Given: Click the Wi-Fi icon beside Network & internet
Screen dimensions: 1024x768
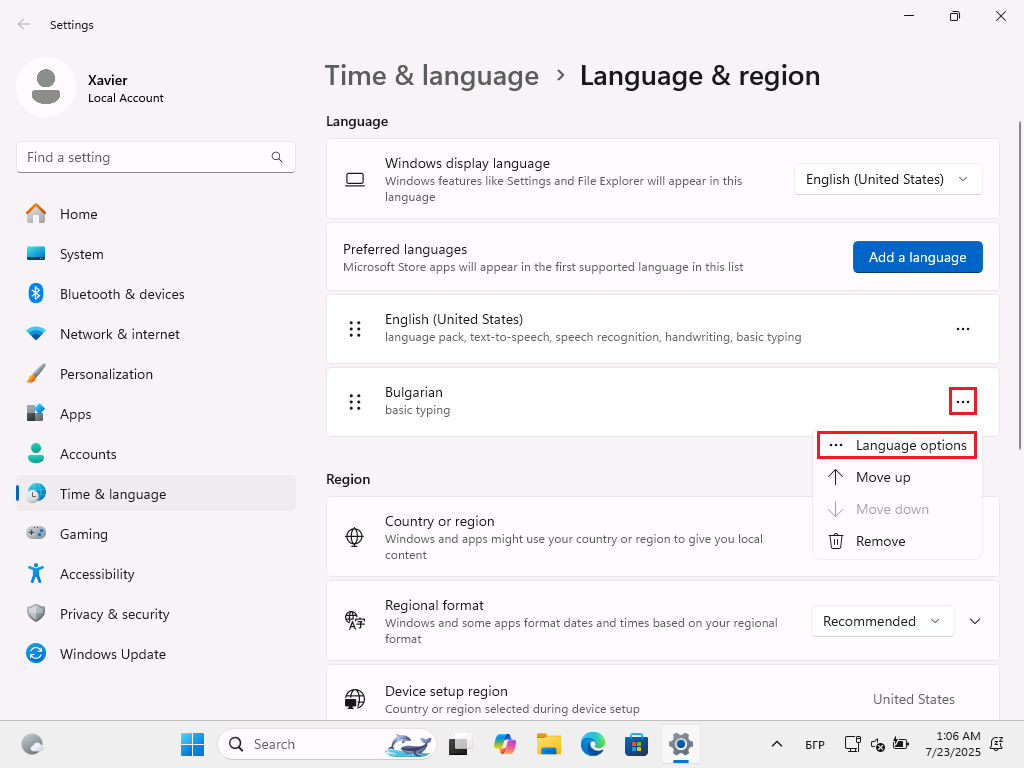Looking at the screenshot, I should [36, 334].
